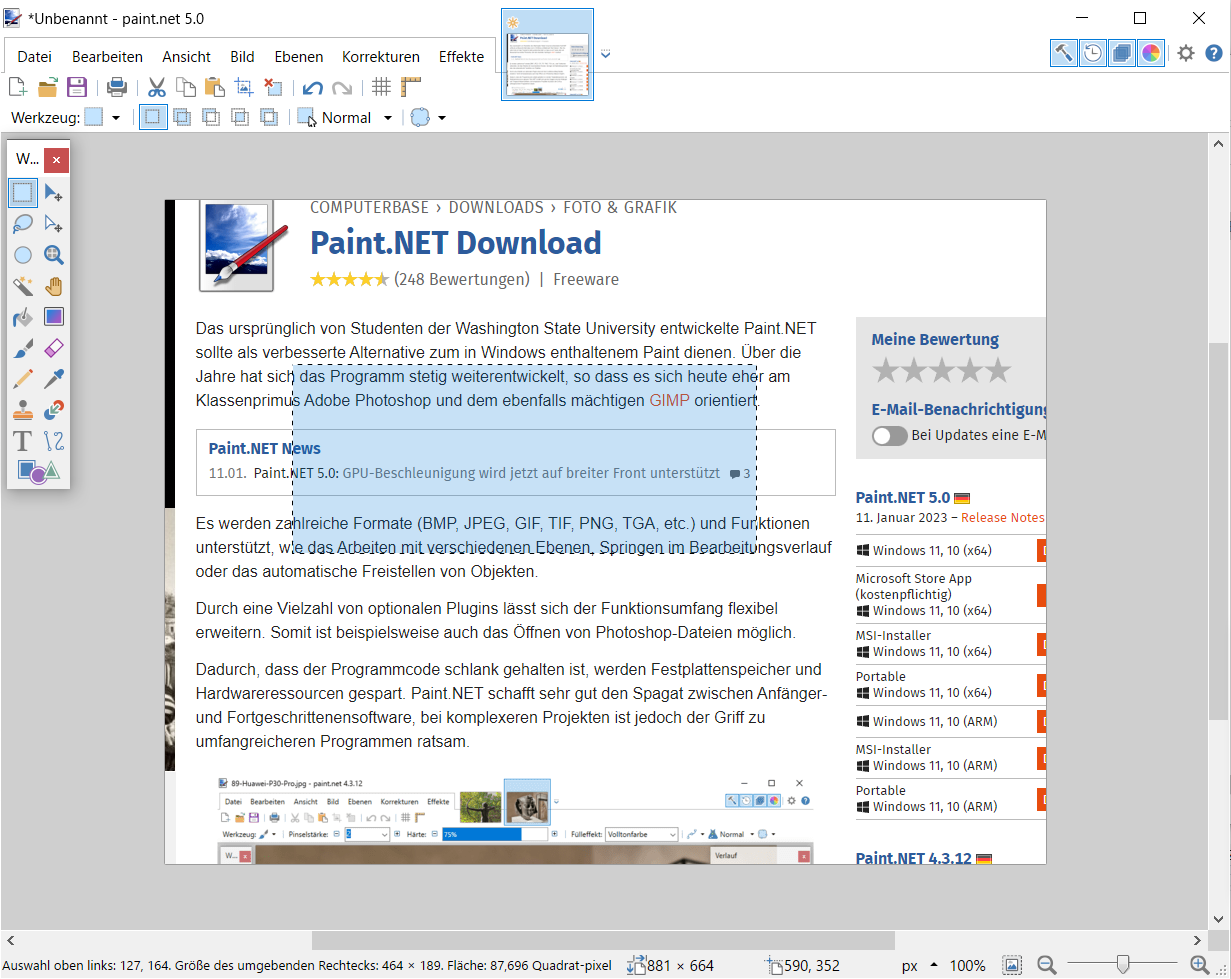Select the Ellipse Select tool
The height and width of the screenshot is (979, 1231).
pos(23,255)
